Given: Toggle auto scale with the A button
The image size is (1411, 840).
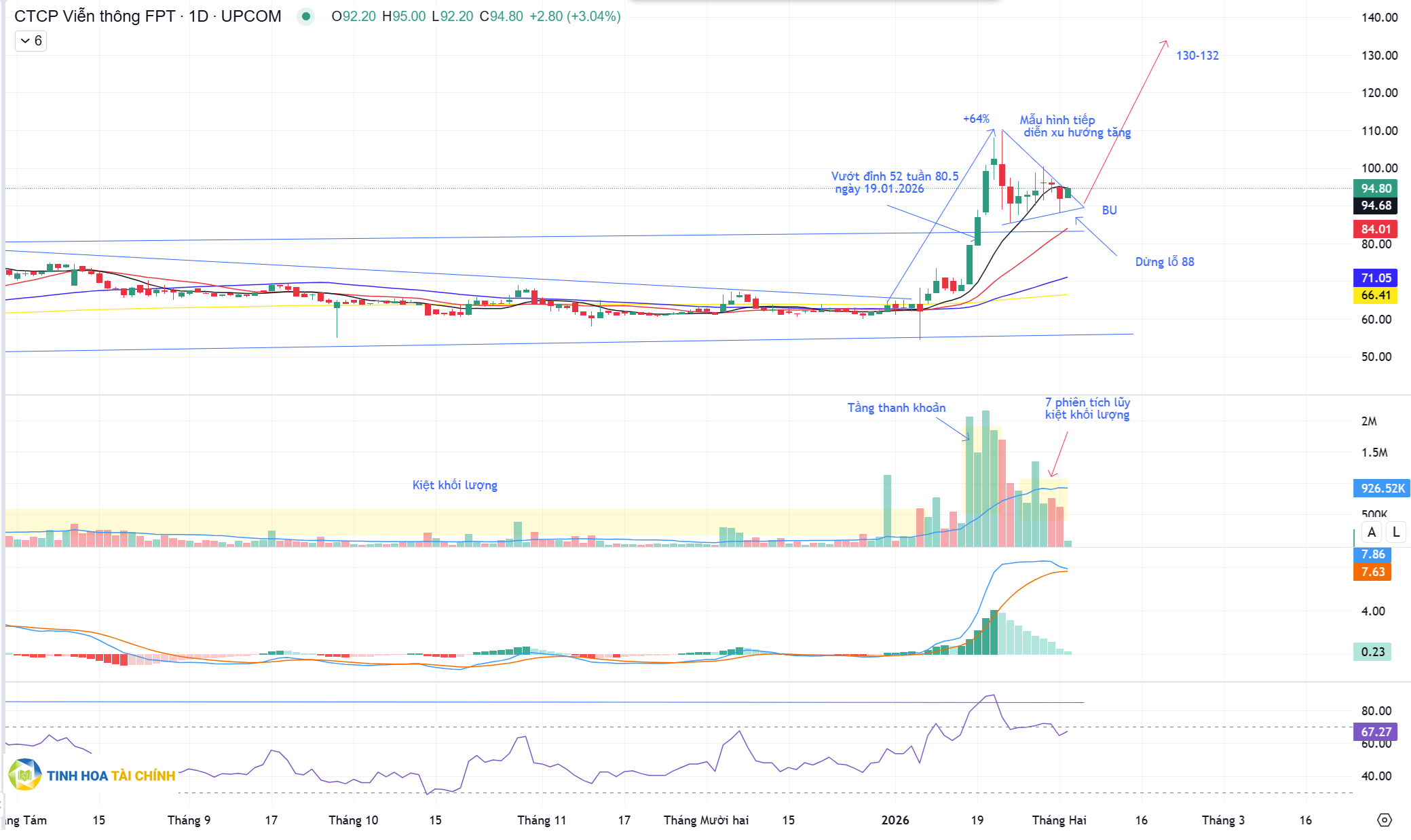Looking at the screenshot, I should coord(1372,532).
